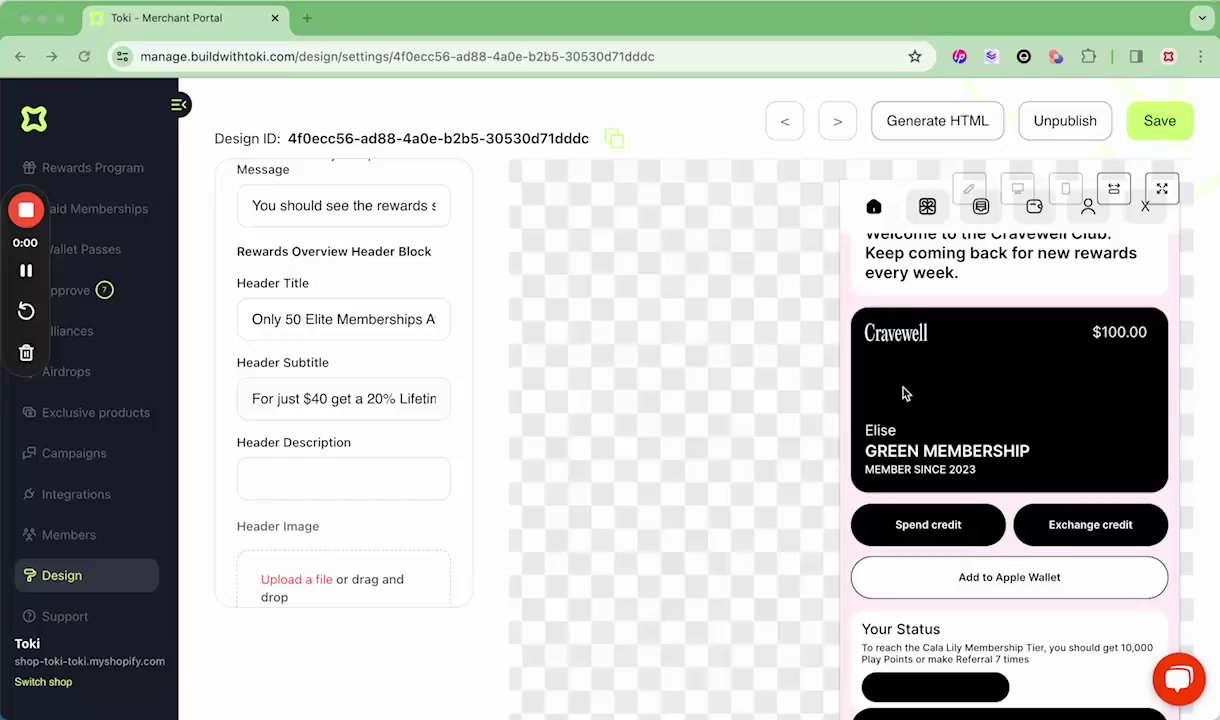Restart the recording with the circular arrow icon
Viewport: 1220px width, 720px height.
[x=26, y=311]
